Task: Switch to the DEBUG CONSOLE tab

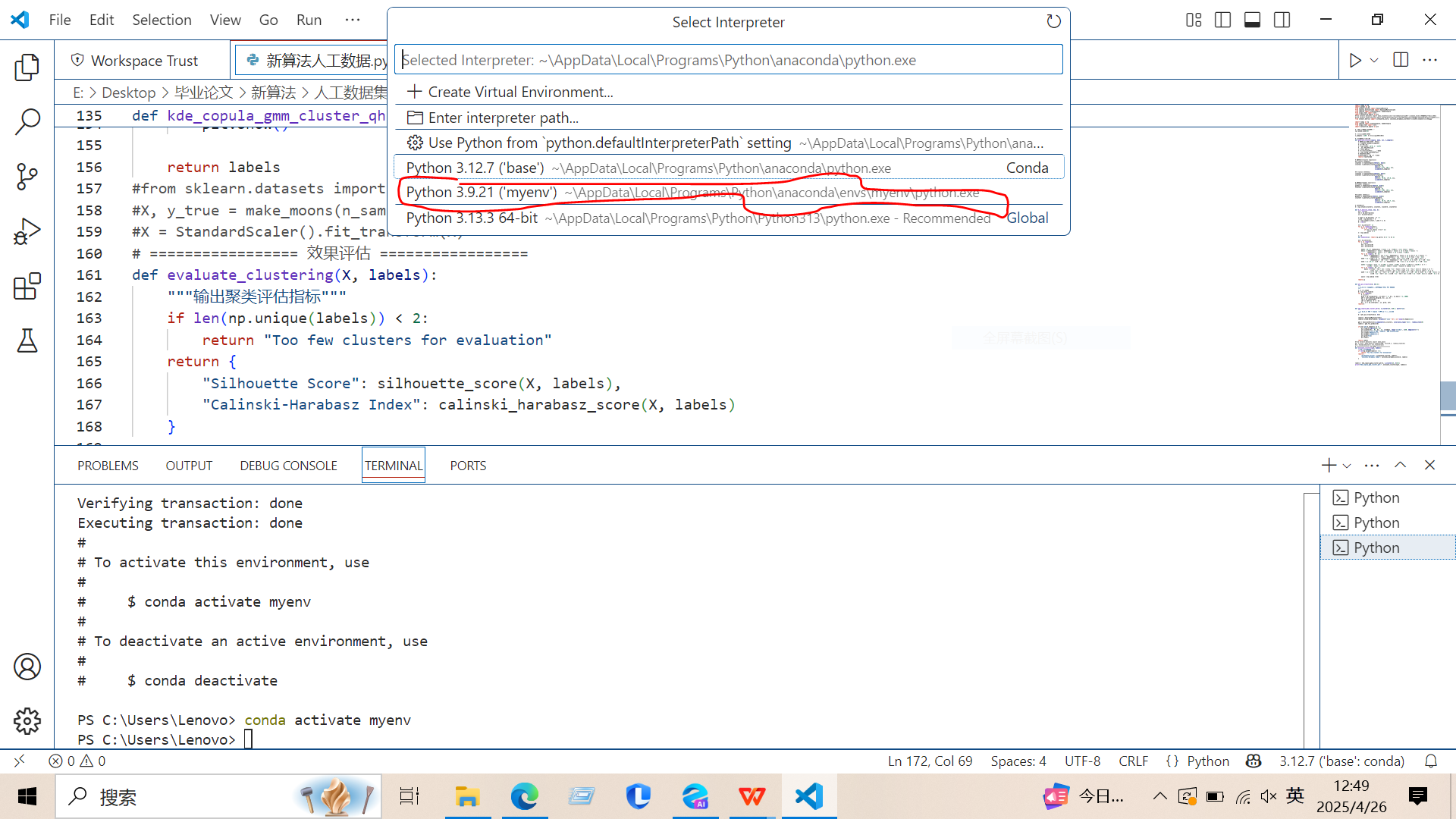Action: (x=288, y=465)
